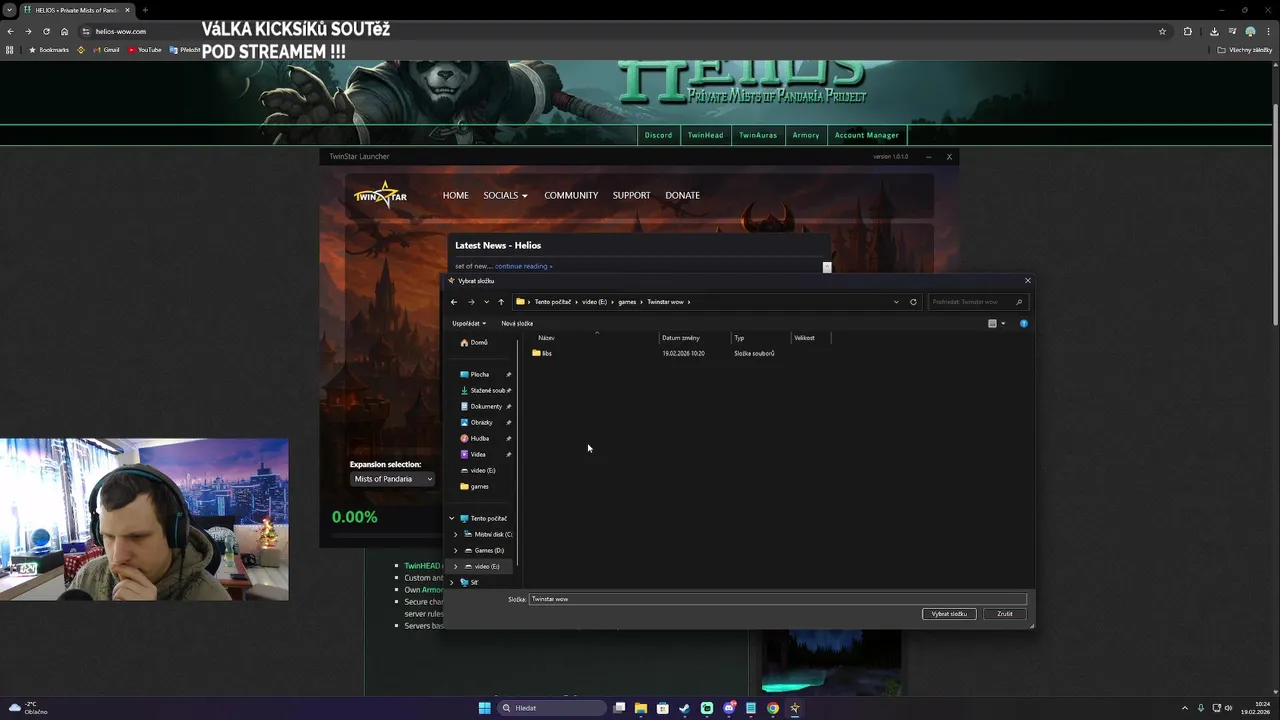Open the YouTube bookmark

[145, 49]
